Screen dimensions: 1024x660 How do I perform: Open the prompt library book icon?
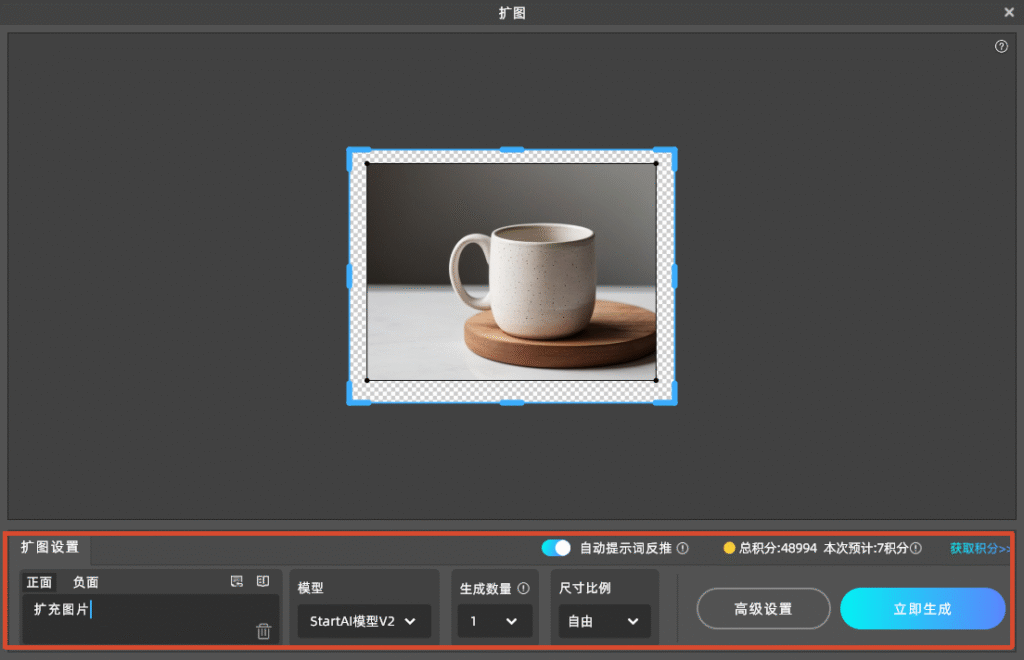263,581
